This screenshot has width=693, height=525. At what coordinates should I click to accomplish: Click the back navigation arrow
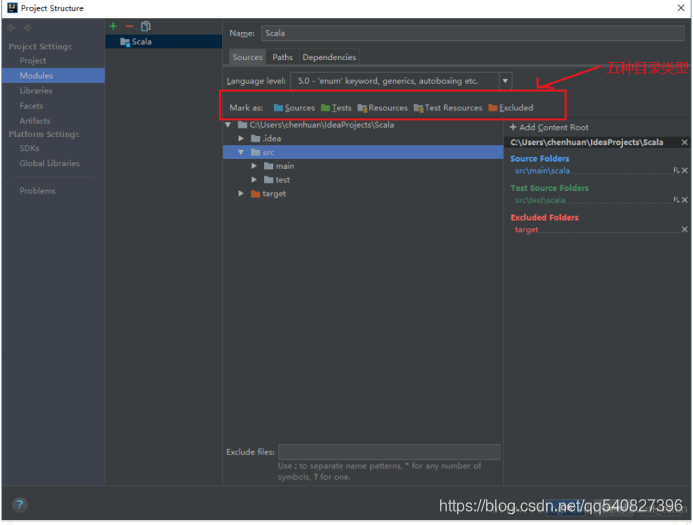(x=11, y=27)
